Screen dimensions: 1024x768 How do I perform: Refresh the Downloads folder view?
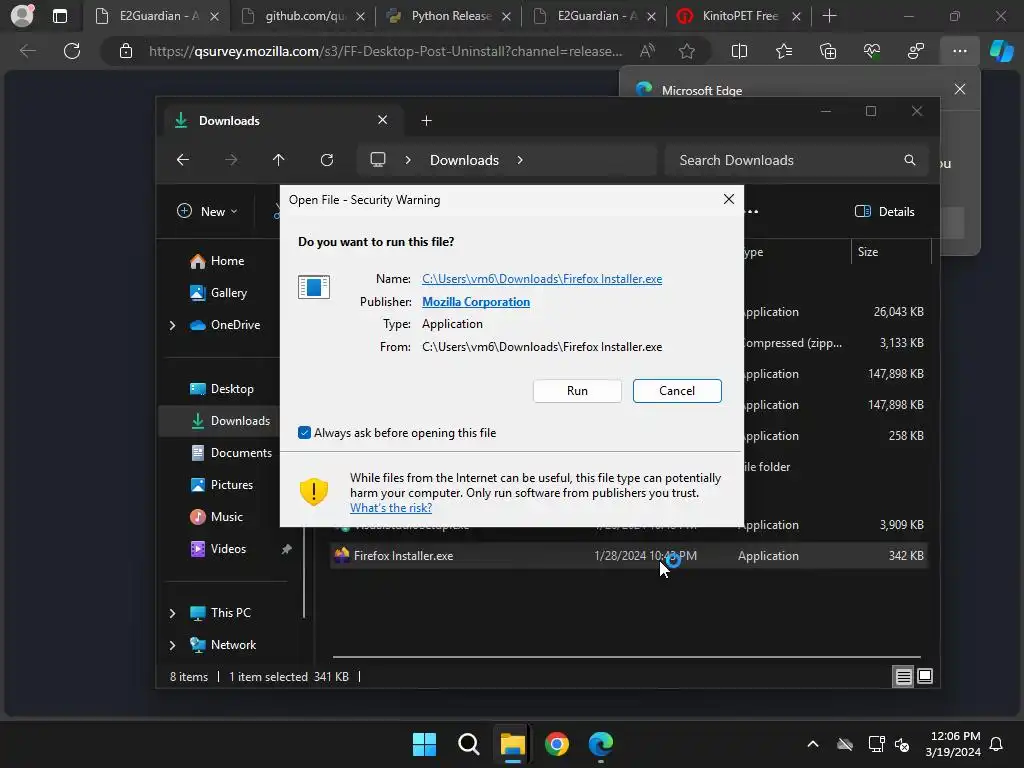coord(327,160)
